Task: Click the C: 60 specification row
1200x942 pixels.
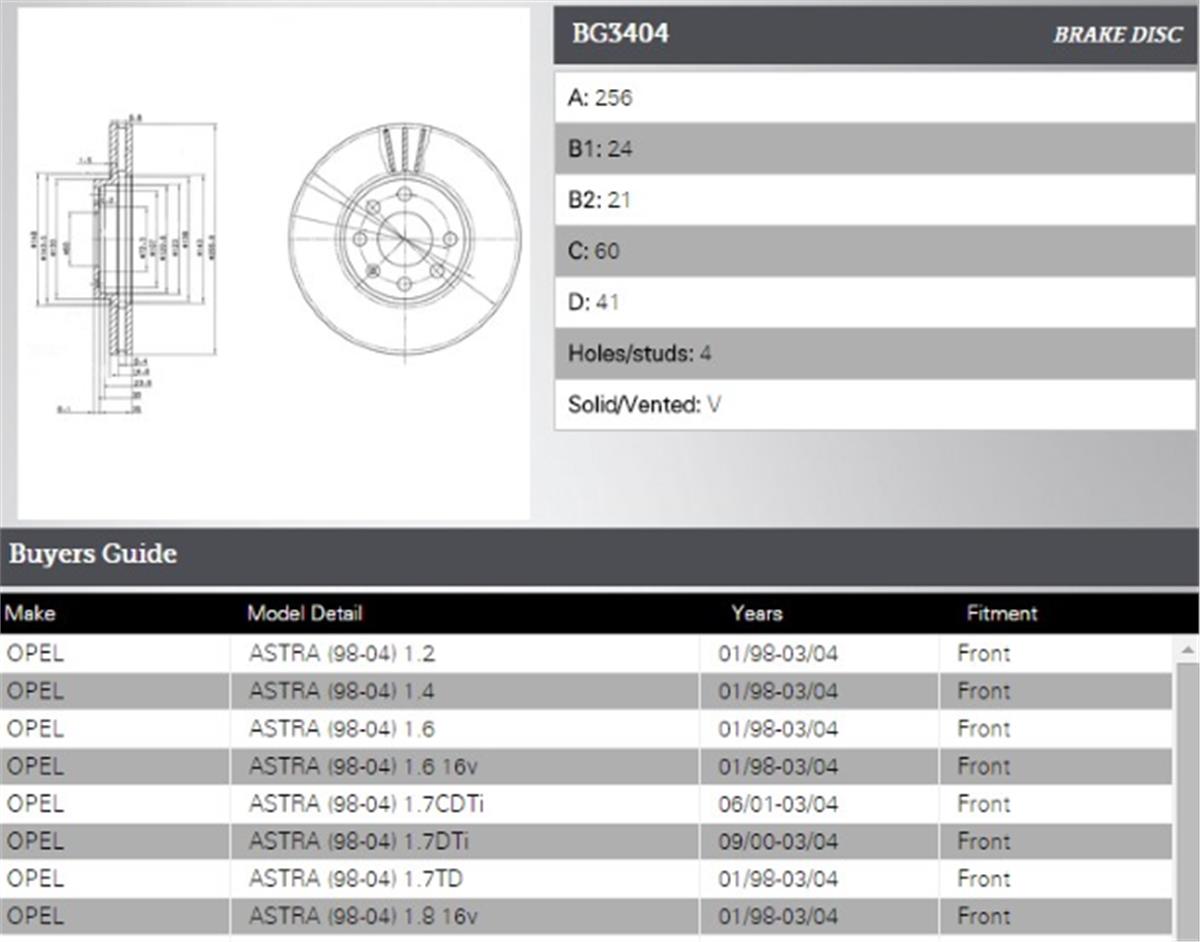Action: pyautogui.click(x=875, y=250)
